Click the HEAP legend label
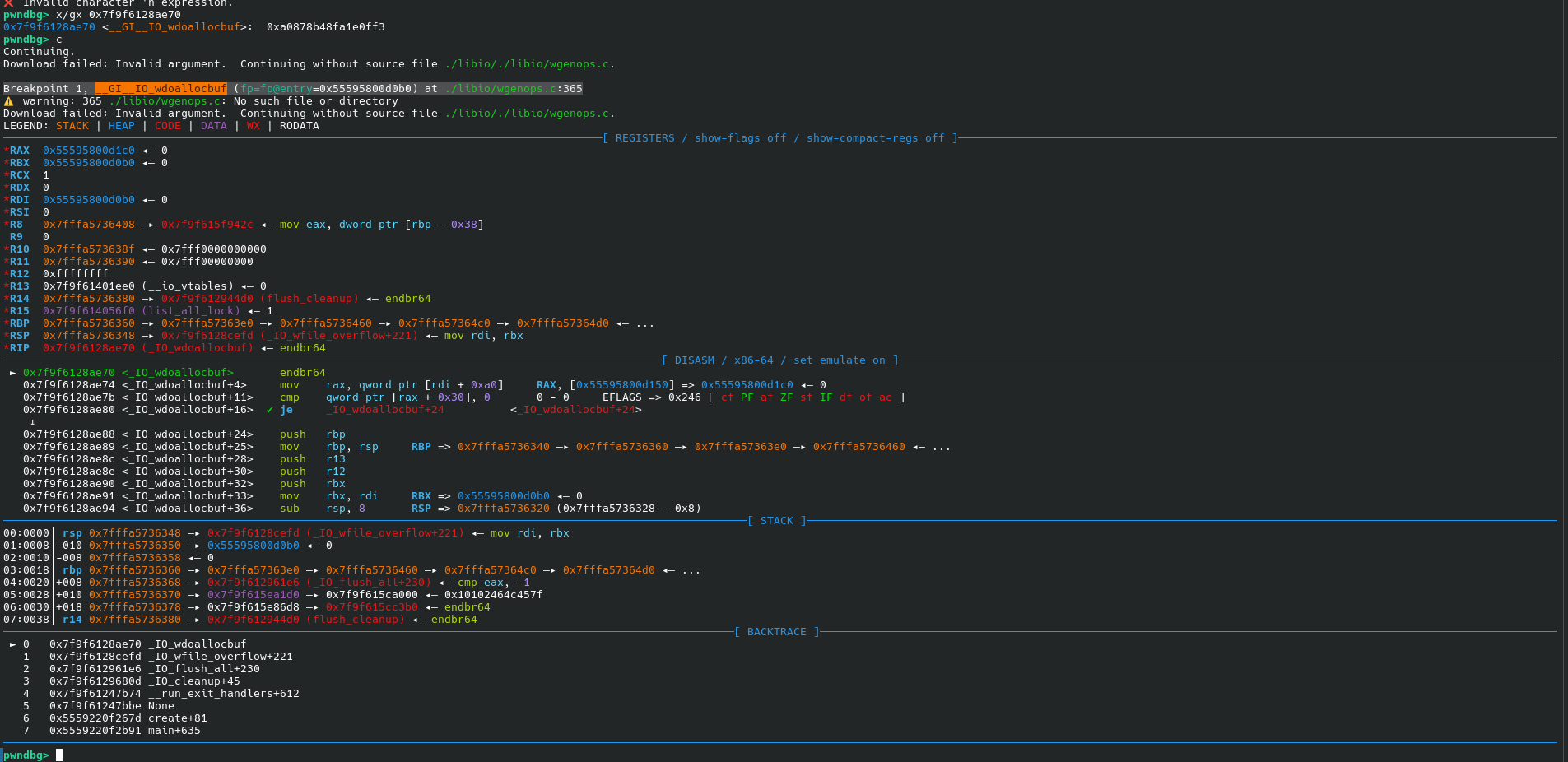The width and height of the screenshot is (1568, 762). click(122, 126)
